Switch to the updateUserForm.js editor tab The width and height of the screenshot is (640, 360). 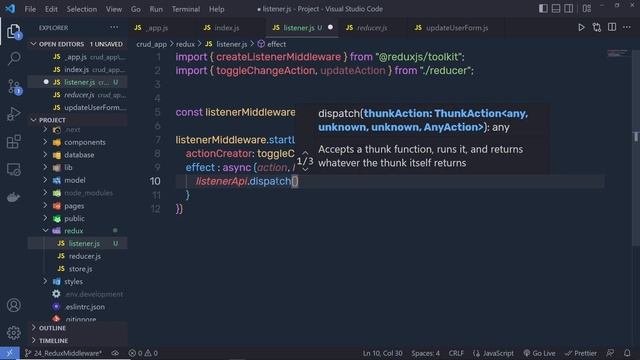click(x=457, y=28)
